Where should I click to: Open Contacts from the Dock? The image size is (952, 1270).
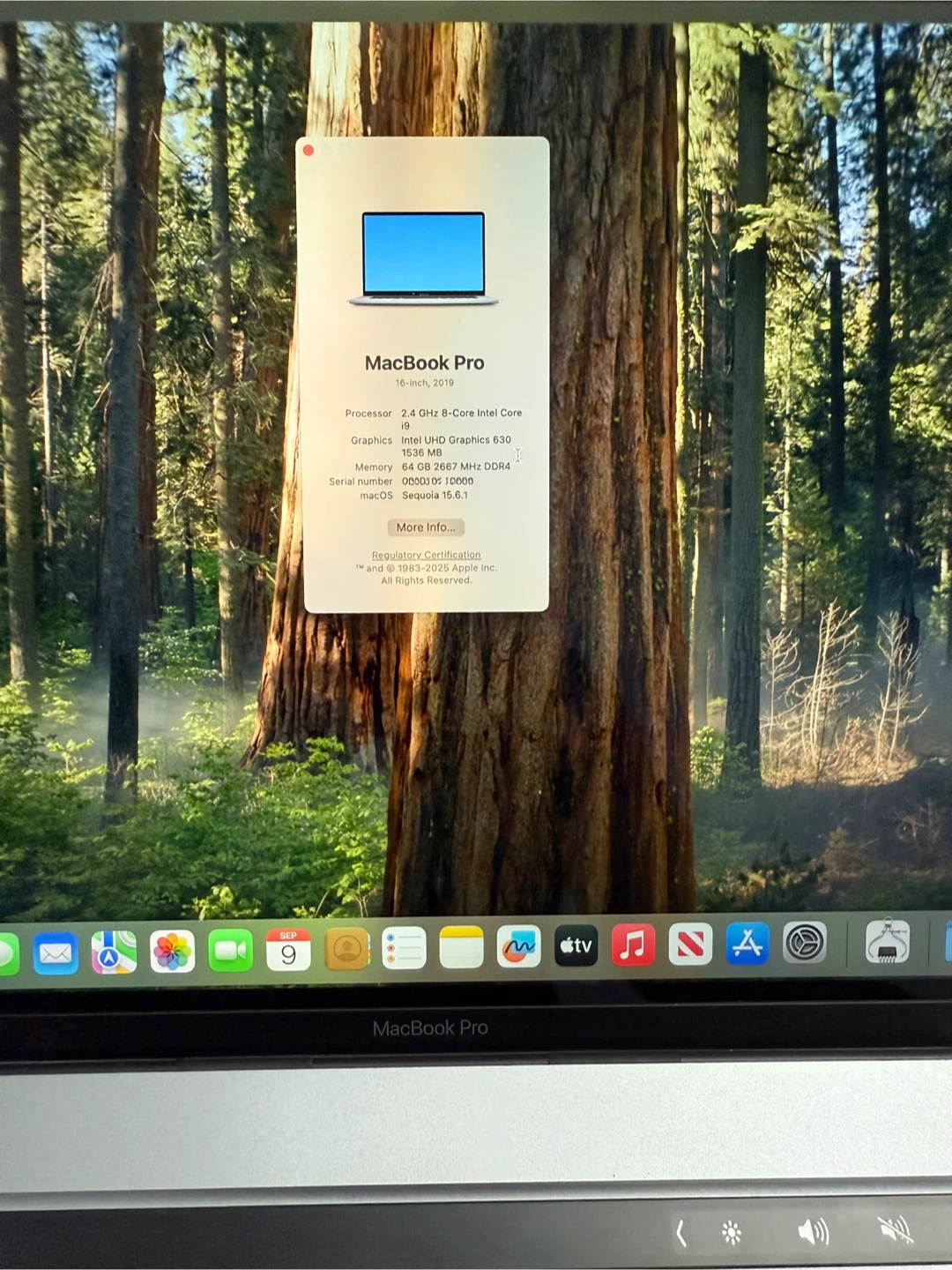pos(346,948)
